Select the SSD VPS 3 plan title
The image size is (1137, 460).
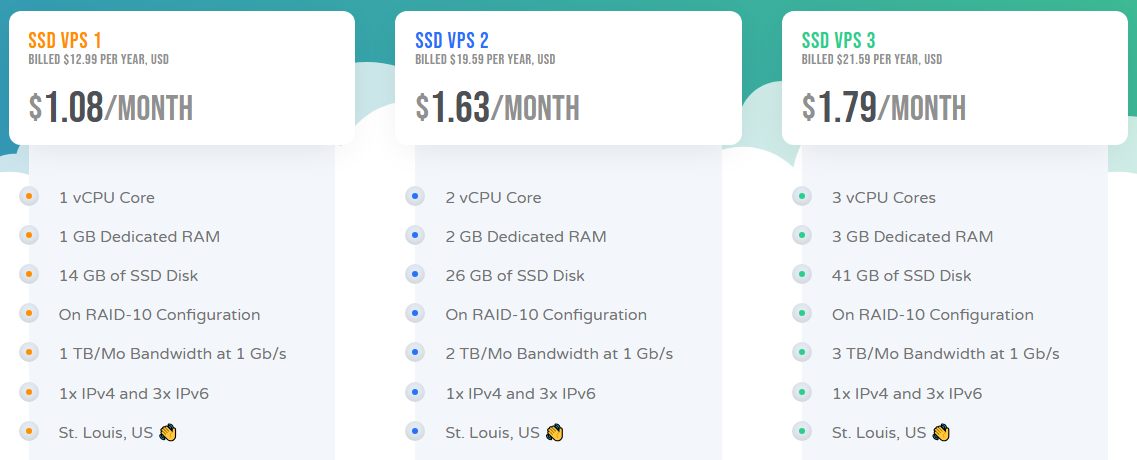(x=839, y=41)
